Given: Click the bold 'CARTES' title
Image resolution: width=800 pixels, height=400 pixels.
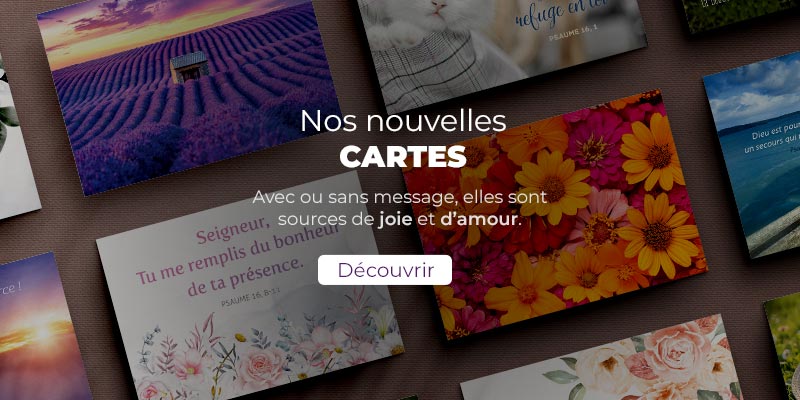Looking at the screenshot, I should [403, 157].
